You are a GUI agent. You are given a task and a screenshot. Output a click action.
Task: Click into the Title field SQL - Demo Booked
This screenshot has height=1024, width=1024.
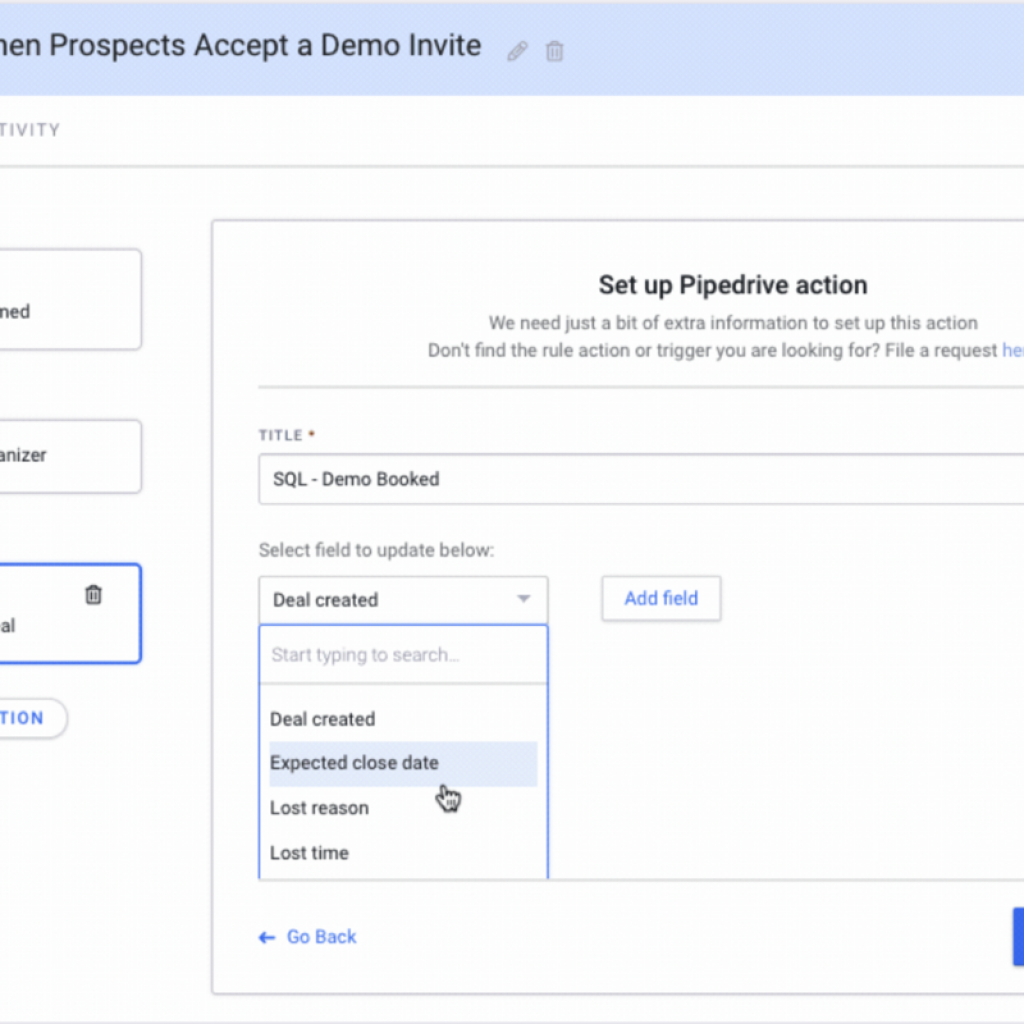point(641,479)
